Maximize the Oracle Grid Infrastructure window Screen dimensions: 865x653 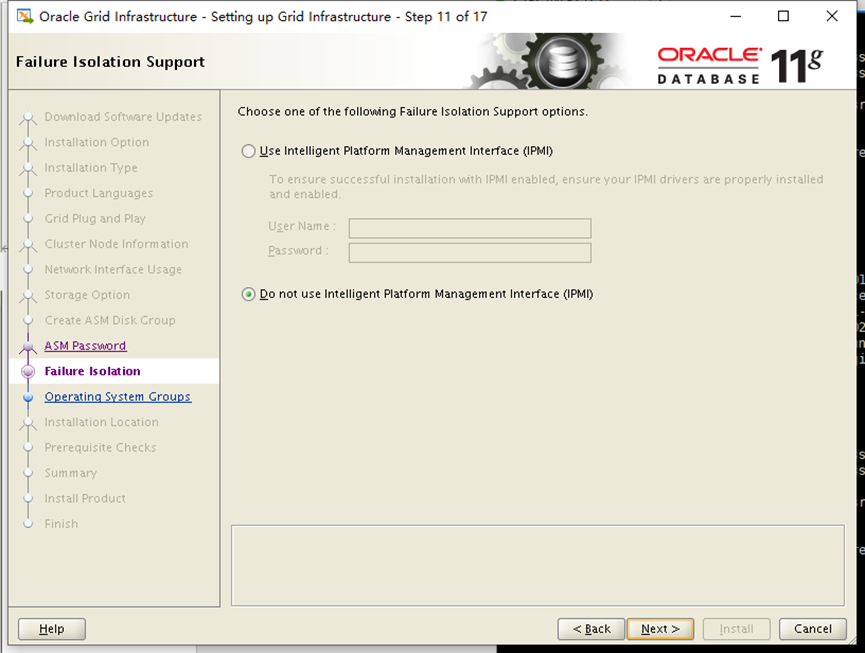(783, 17)
